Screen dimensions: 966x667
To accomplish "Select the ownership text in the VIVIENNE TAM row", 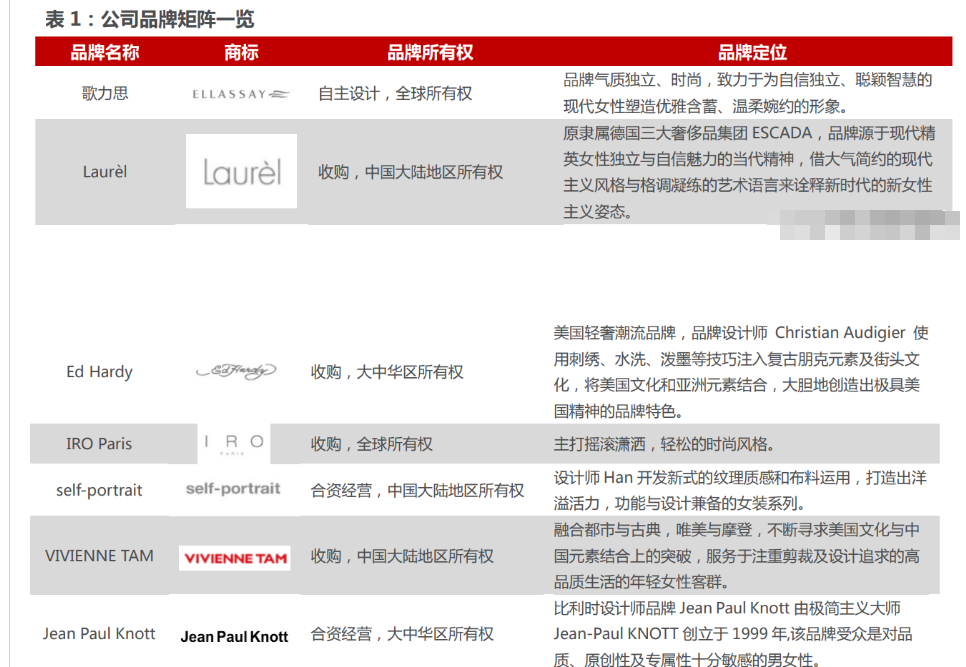I will coord(402,556).
